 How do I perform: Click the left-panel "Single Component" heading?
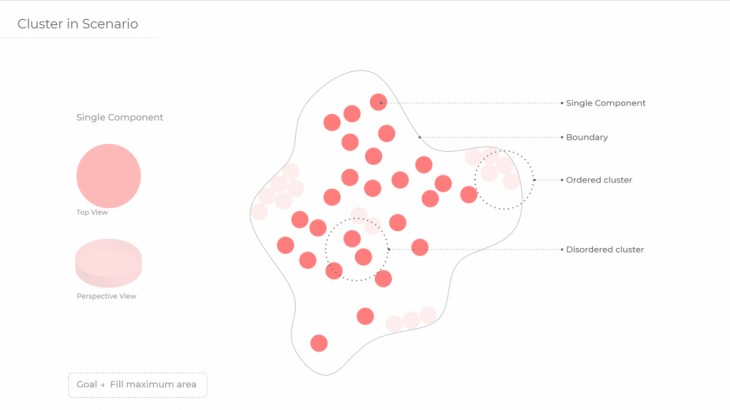tap(120, 117)
